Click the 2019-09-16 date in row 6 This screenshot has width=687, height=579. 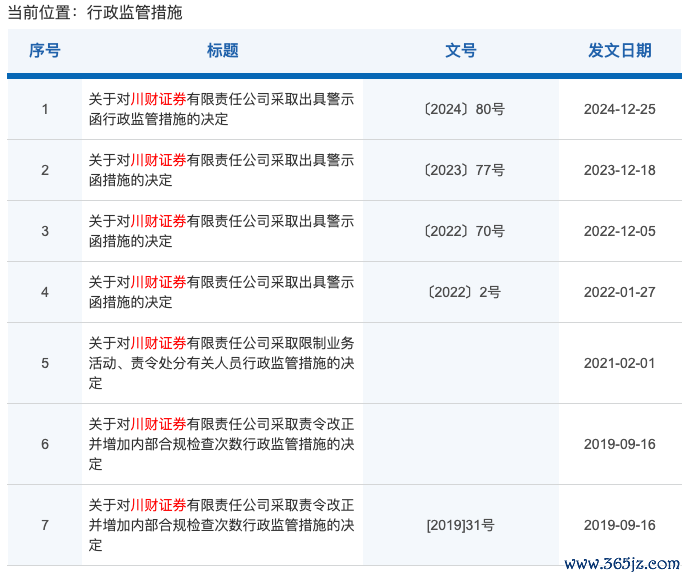point(620,444)
